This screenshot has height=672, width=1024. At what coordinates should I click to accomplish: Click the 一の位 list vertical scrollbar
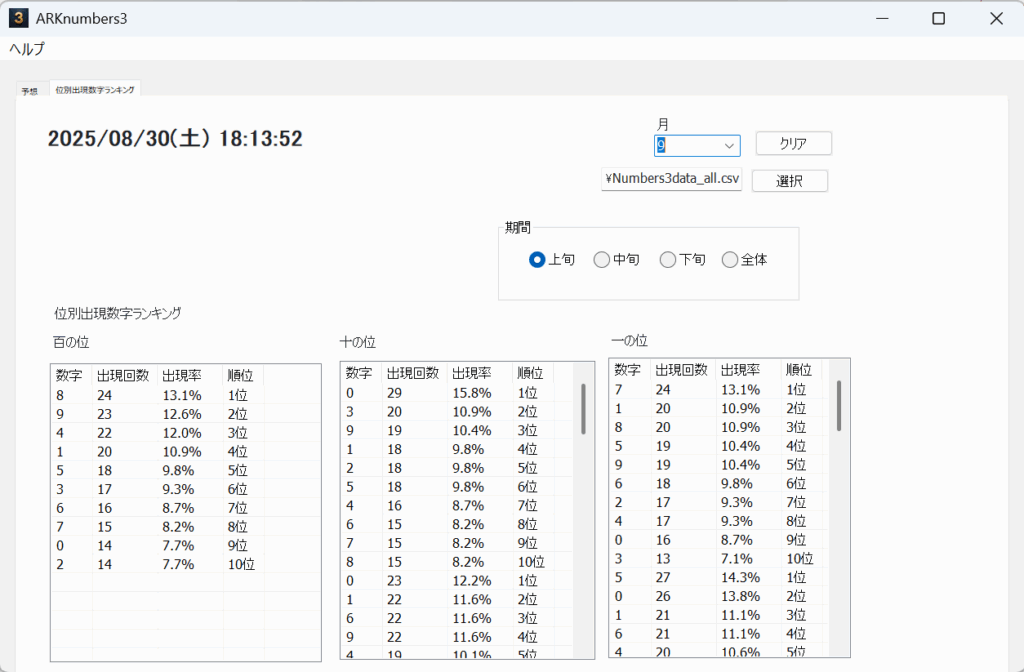click(x=839, y=405)
